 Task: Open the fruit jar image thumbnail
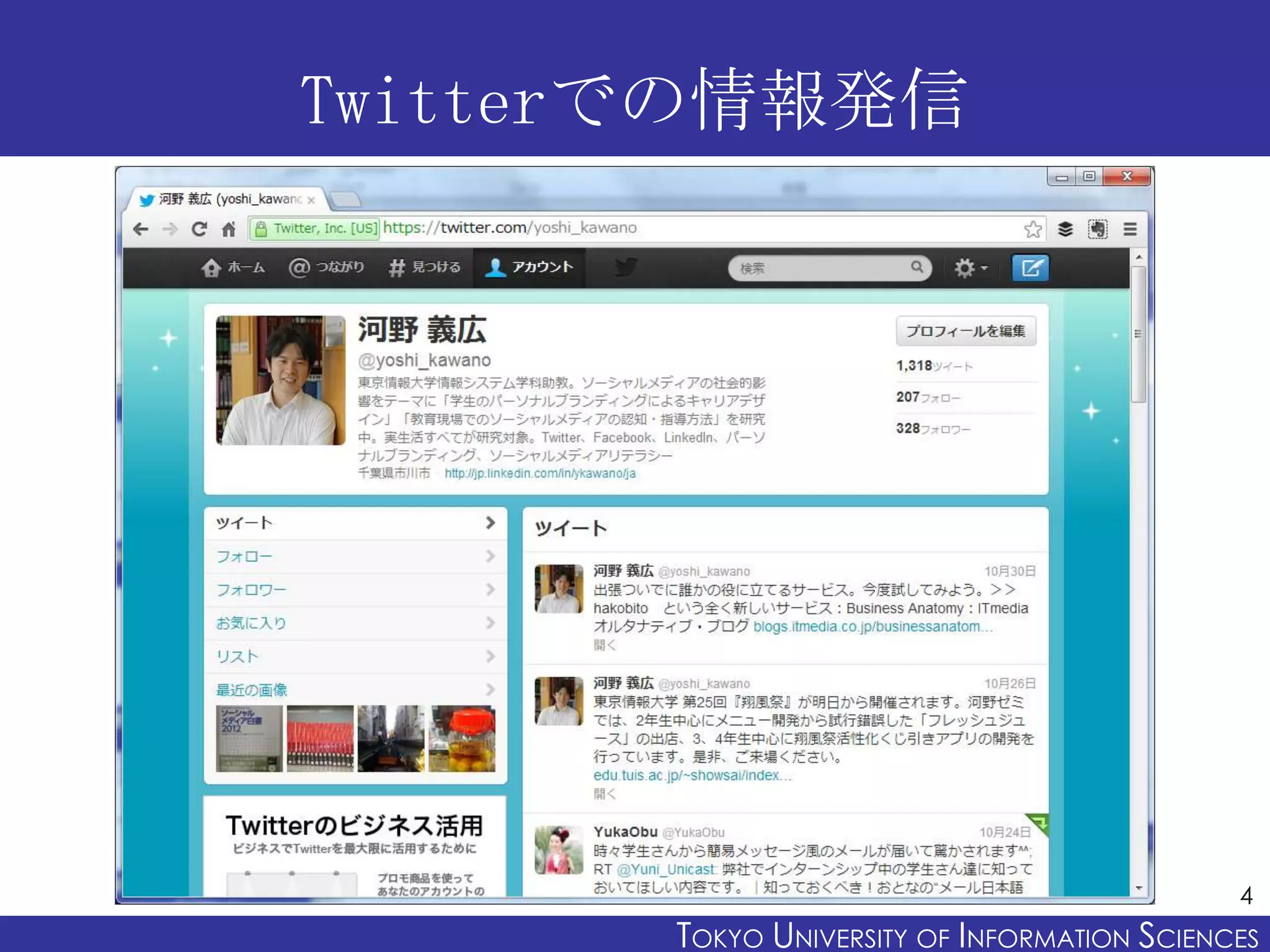(463, 738)
